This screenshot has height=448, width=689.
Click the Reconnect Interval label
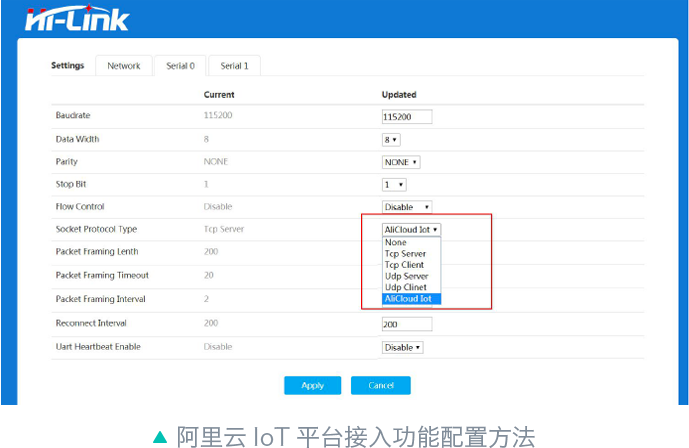tap(91, 323)
